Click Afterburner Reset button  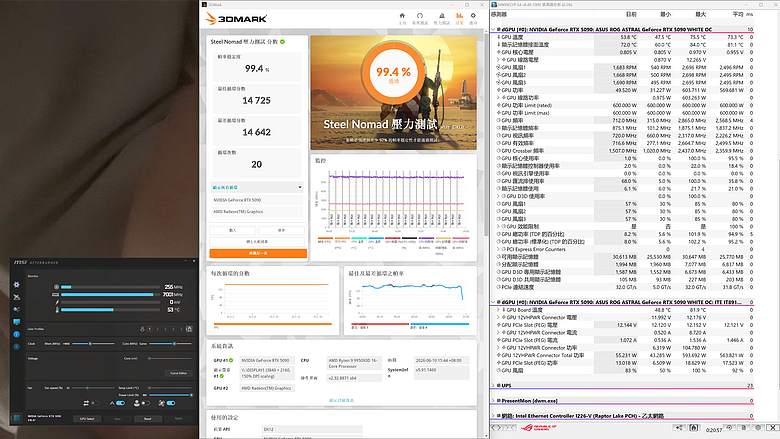tap(148, 419)
